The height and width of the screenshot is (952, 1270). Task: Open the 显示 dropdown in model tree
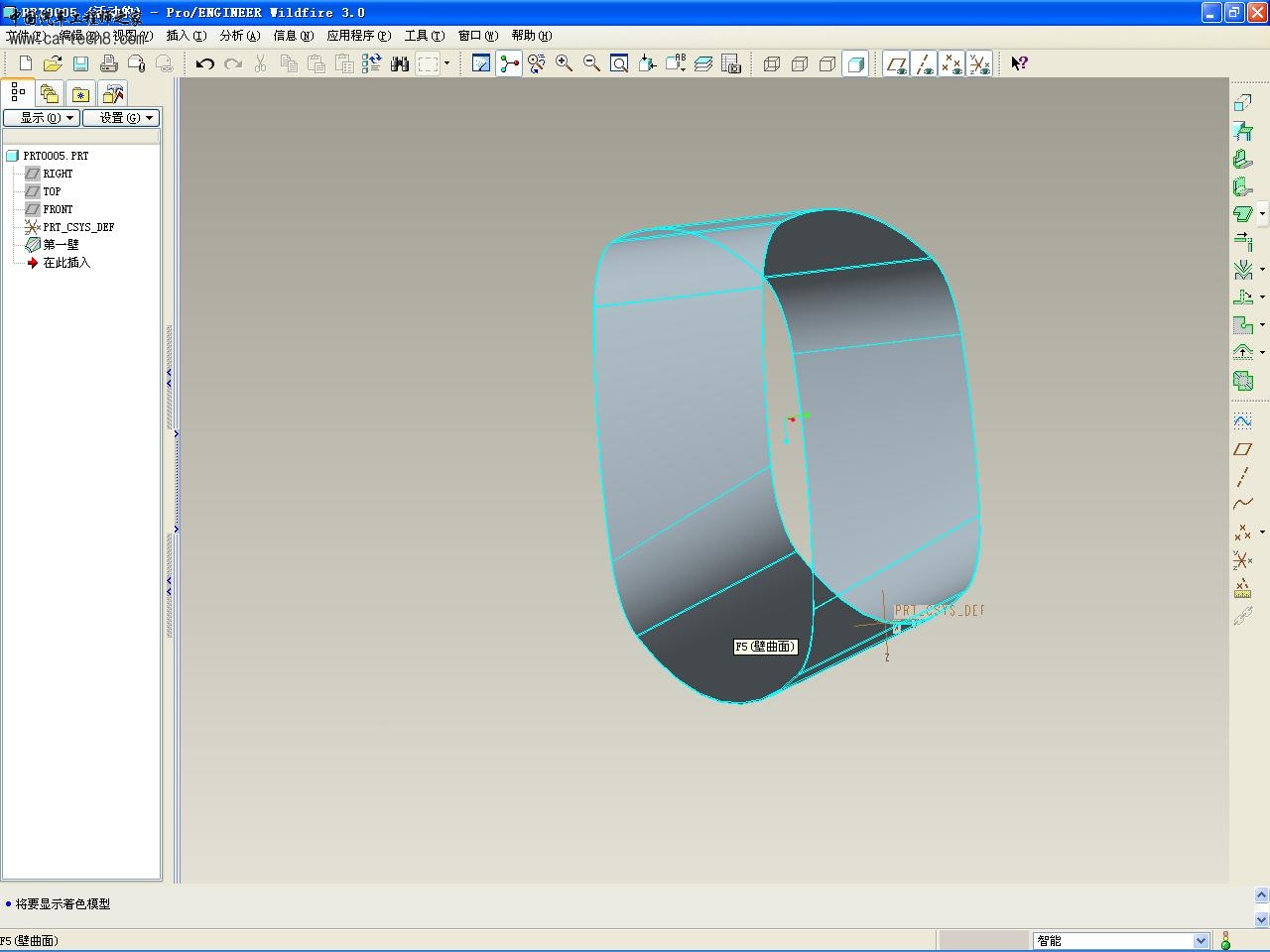click(x=42, y=117)
